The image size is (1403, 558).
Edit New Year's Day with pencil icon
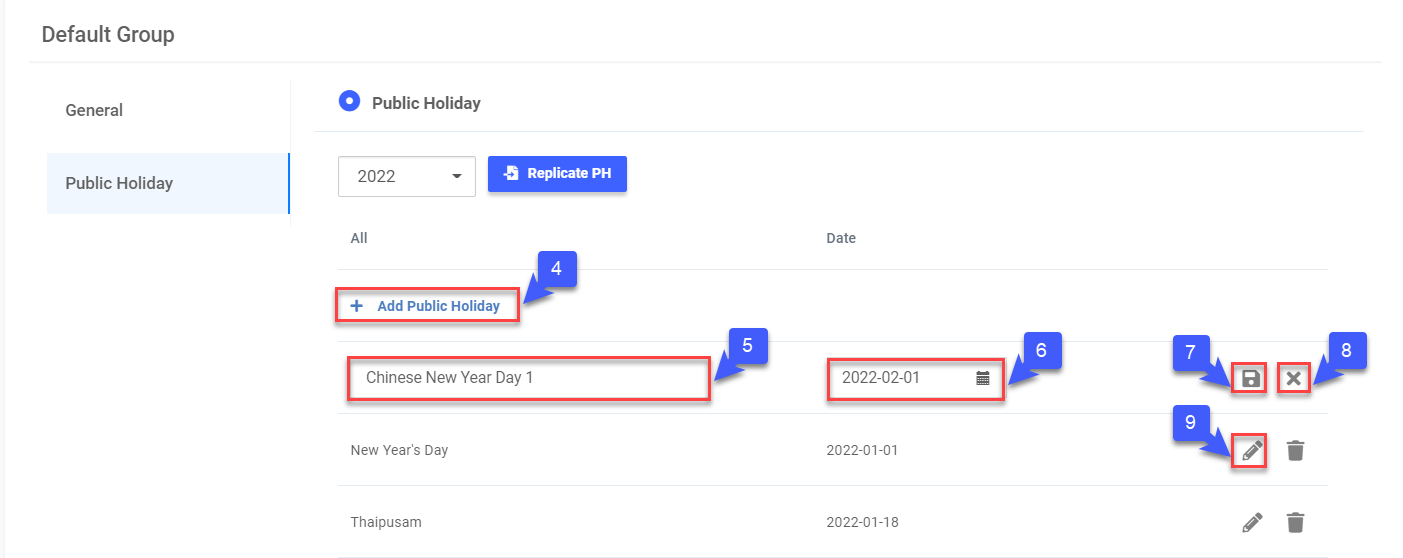1251,450
